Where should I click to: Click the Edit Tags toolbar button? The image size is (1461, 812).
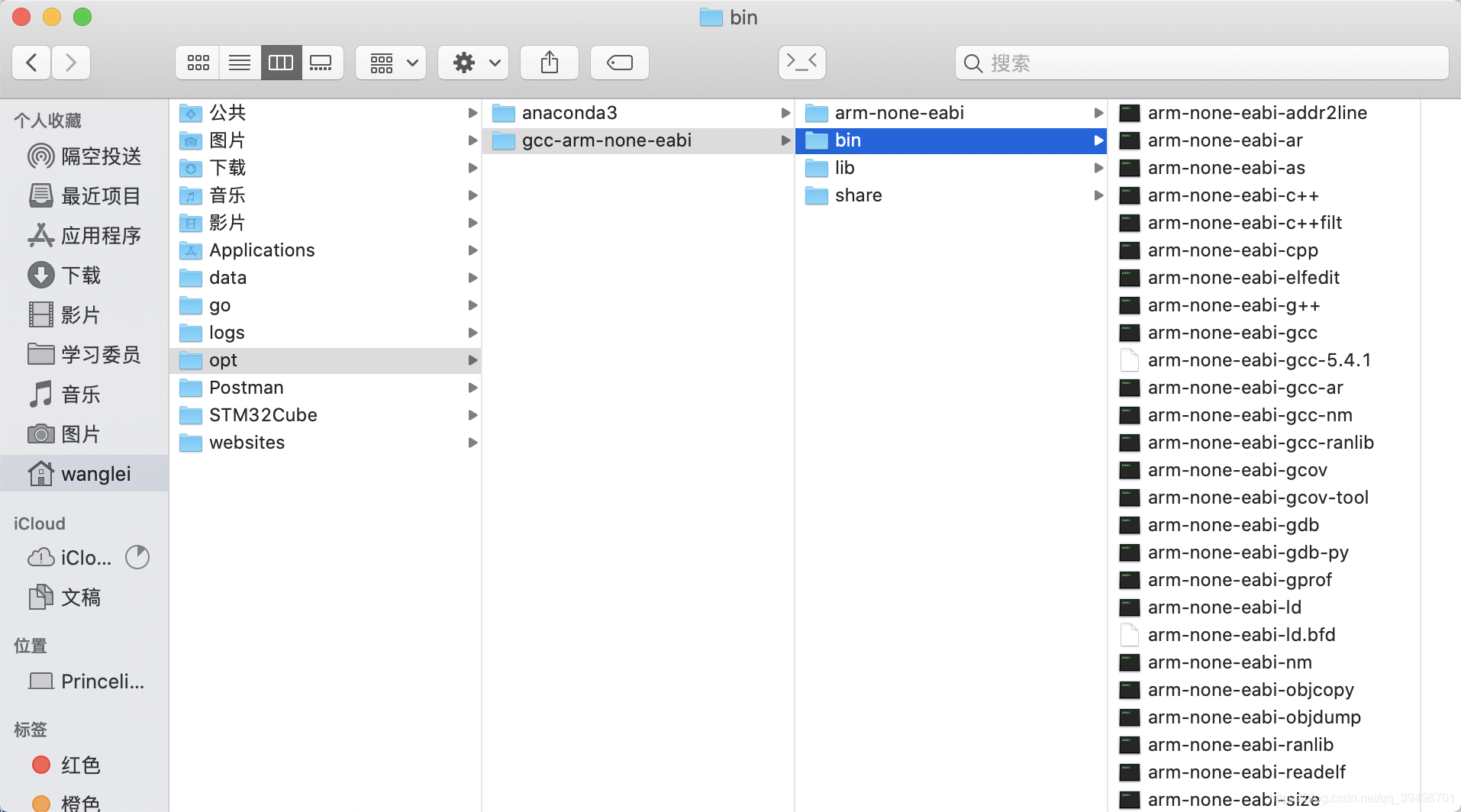click(x=620, y=63)
